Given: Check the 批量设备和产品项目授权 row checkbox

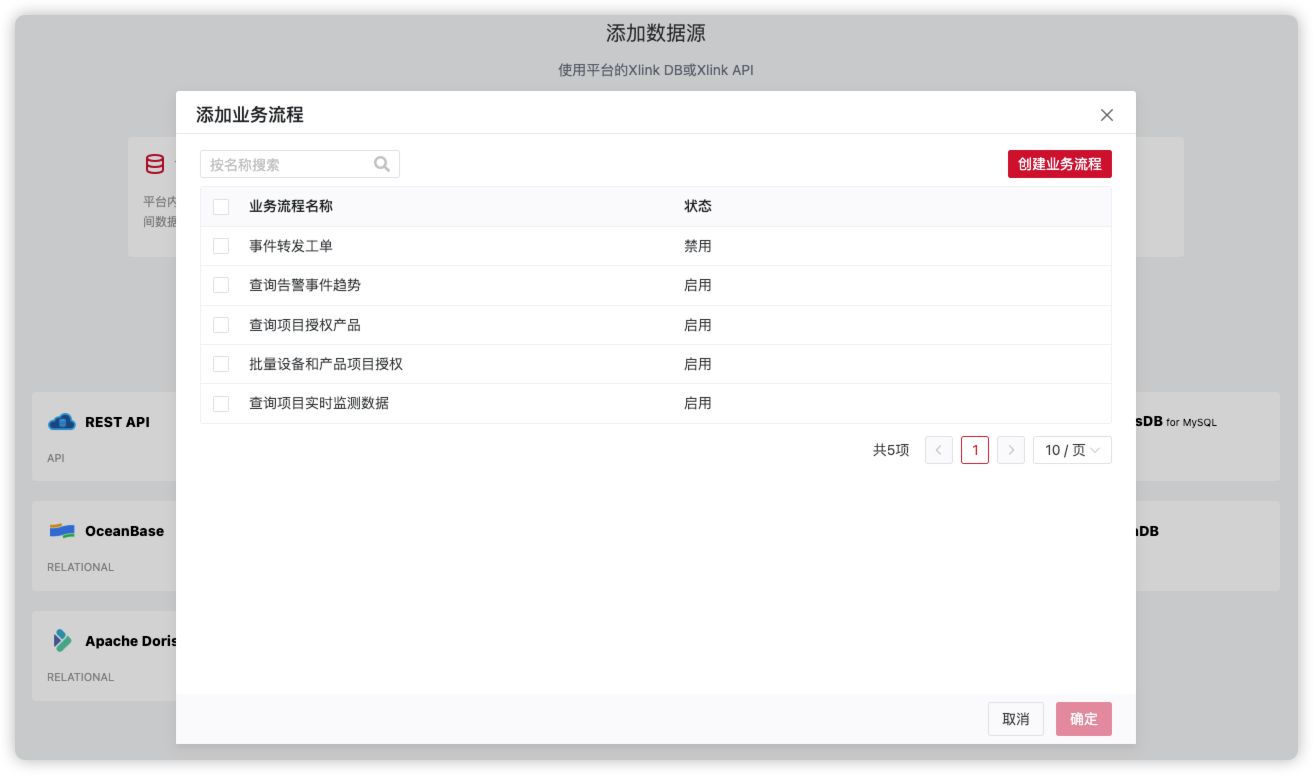Looking at the screenshot, I should (222, 363).
